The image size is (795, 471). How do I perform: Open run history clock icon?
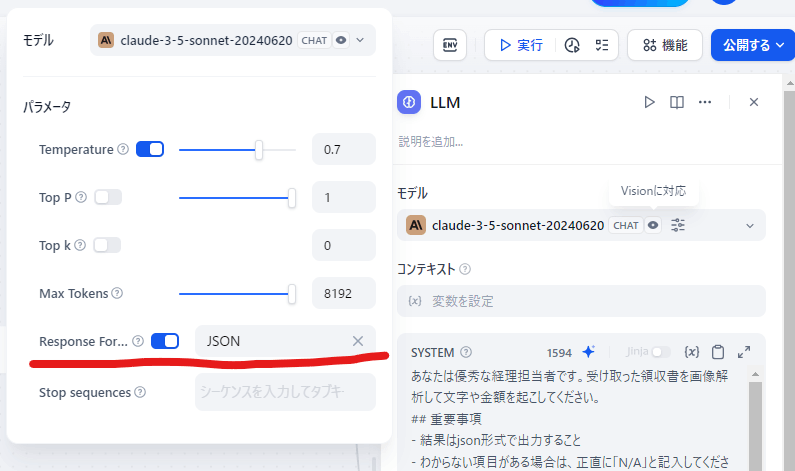tap(572, 45)
